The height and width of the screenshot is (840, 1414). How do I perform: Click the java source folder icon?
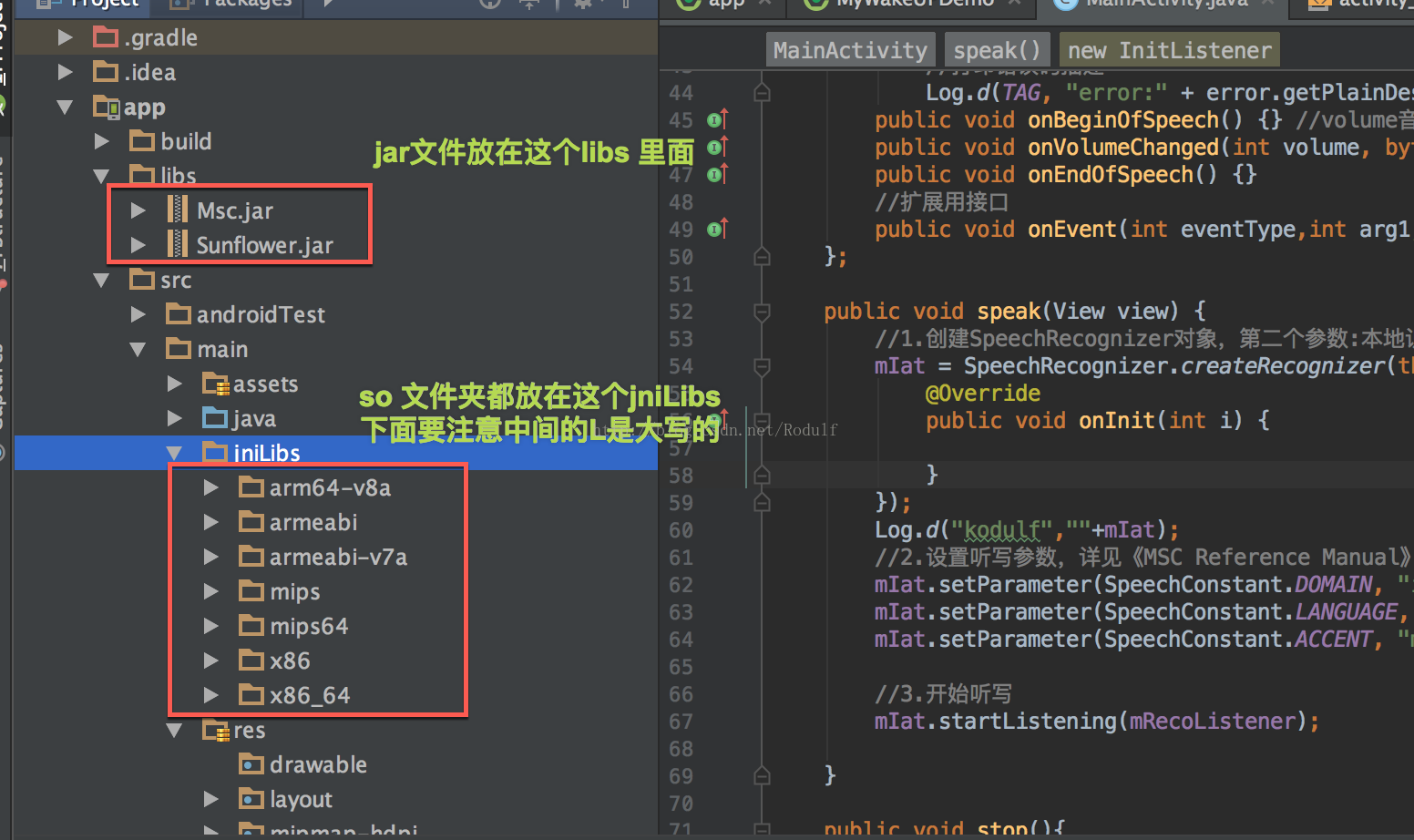pyautogui.click(x=215, y=419)
